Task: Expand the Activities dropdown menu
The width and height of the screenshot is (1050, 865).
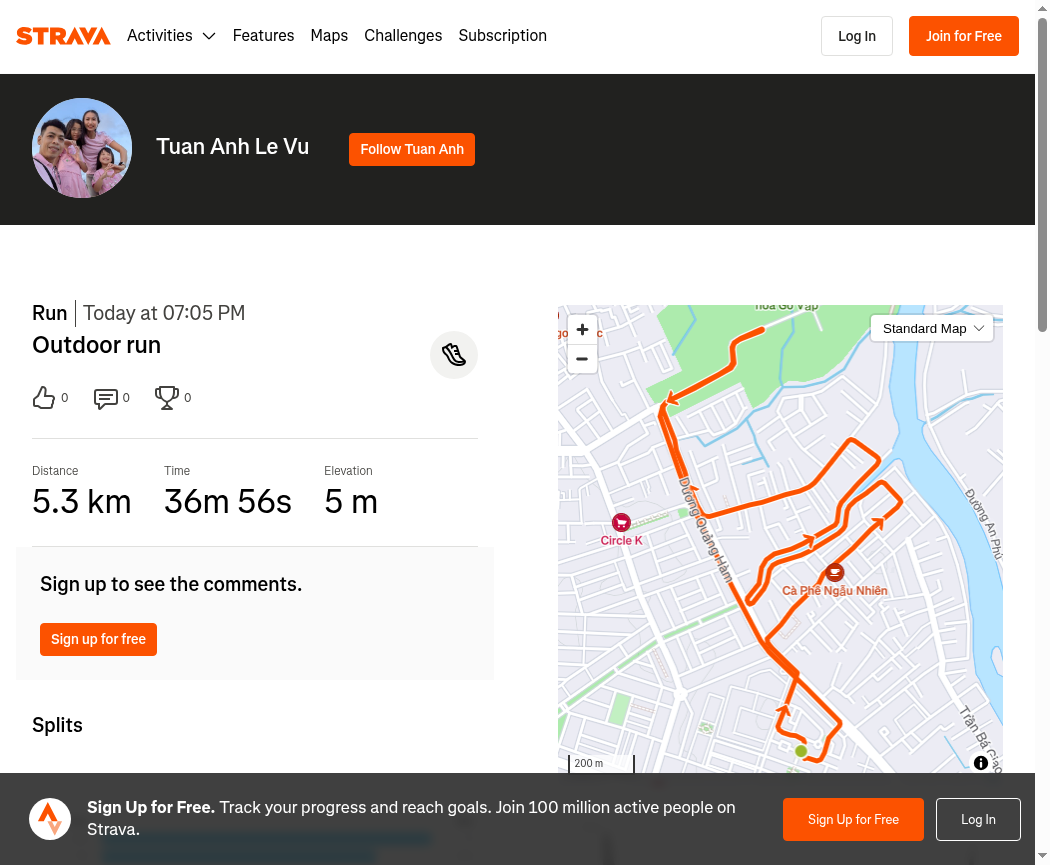Action: pyautogui.click(x=171, y=35)
